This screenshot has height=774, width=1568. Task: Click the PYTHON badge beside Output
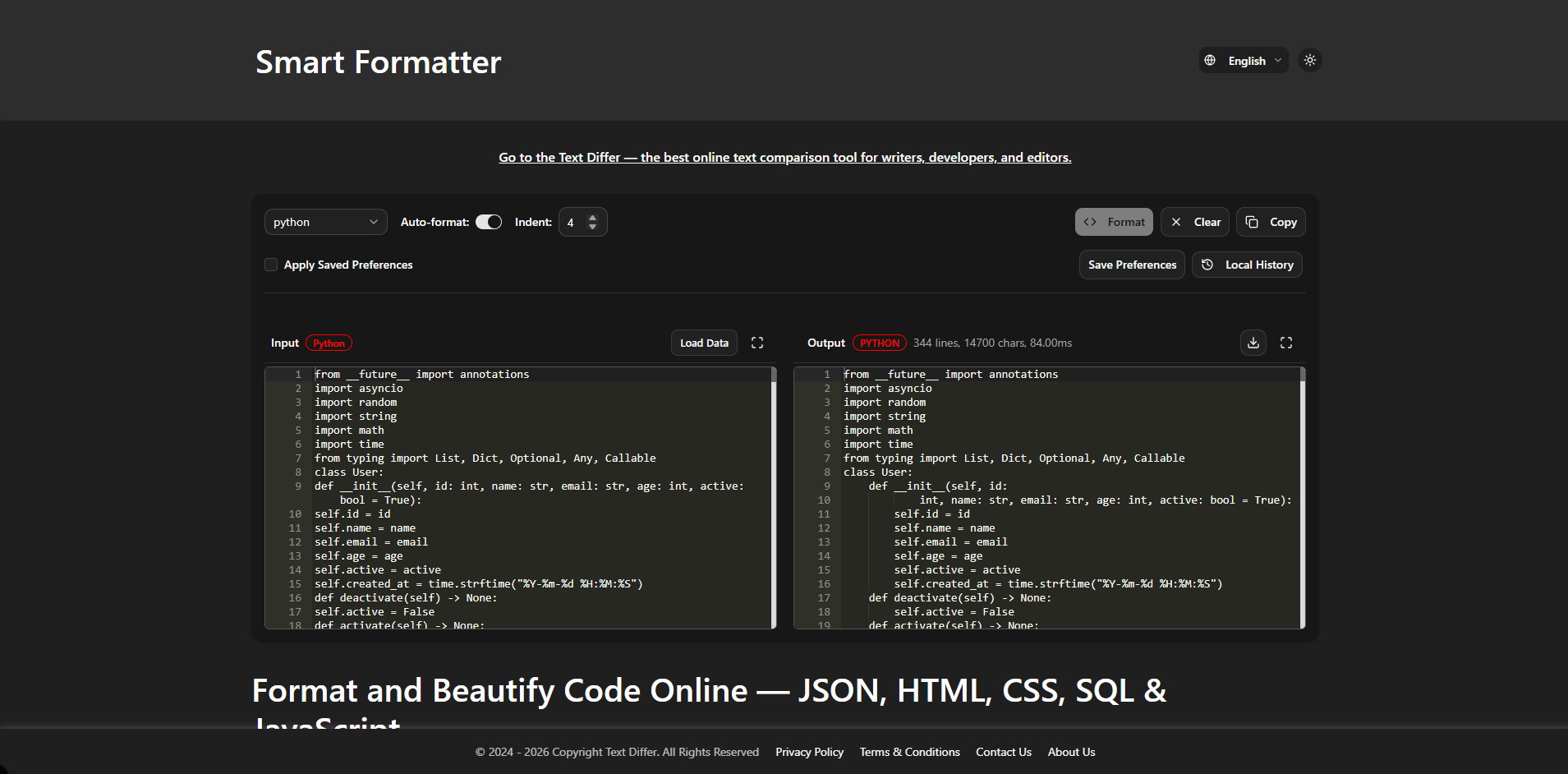pyautogui.click(x=880, y=343)
